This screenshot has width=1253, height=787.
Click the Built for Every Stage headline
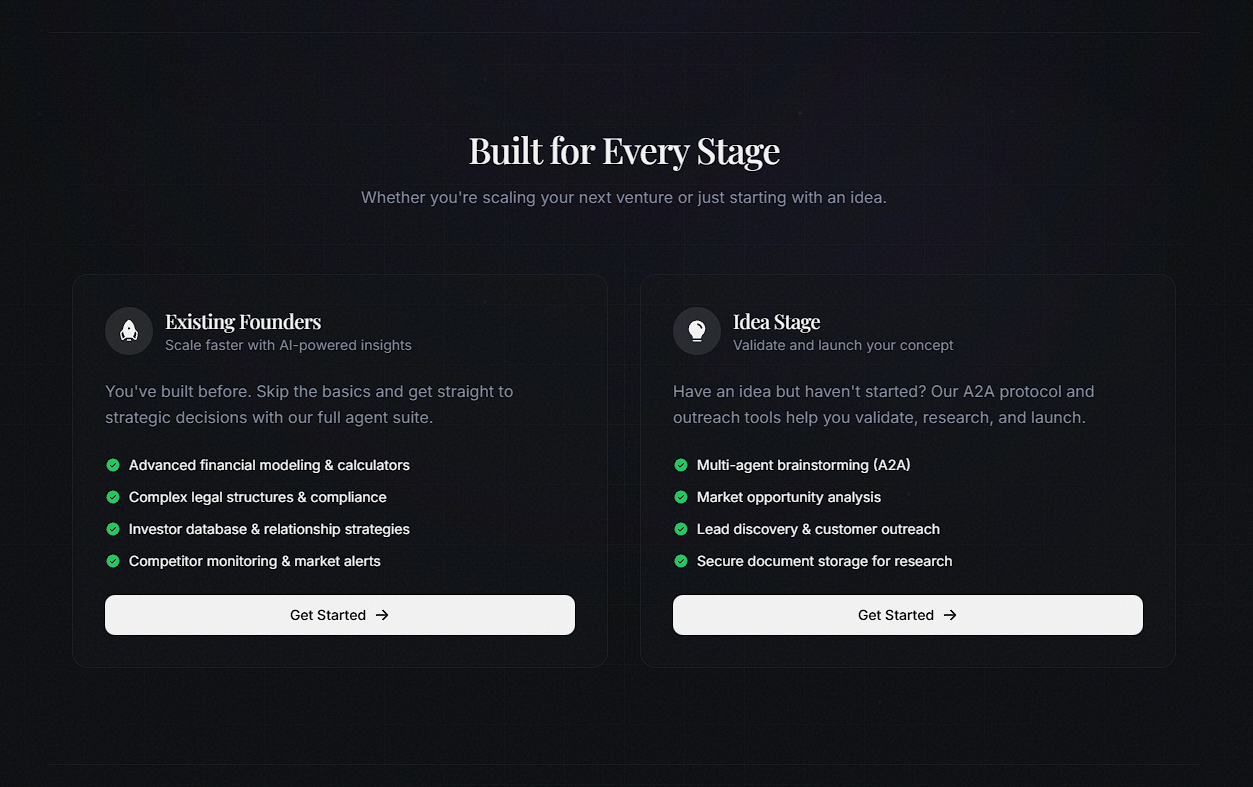coord(624,151)
